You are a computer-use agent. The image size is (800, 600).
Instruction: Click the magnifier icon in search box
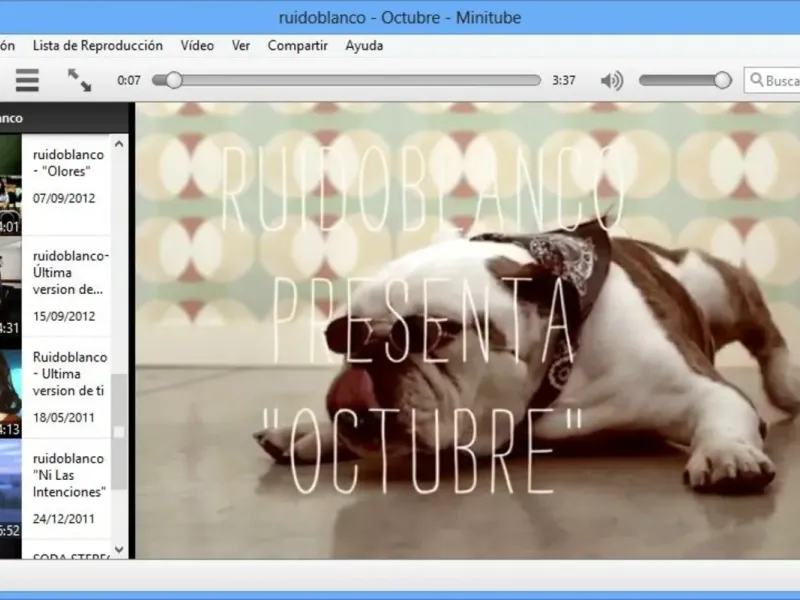coord(757,81)
